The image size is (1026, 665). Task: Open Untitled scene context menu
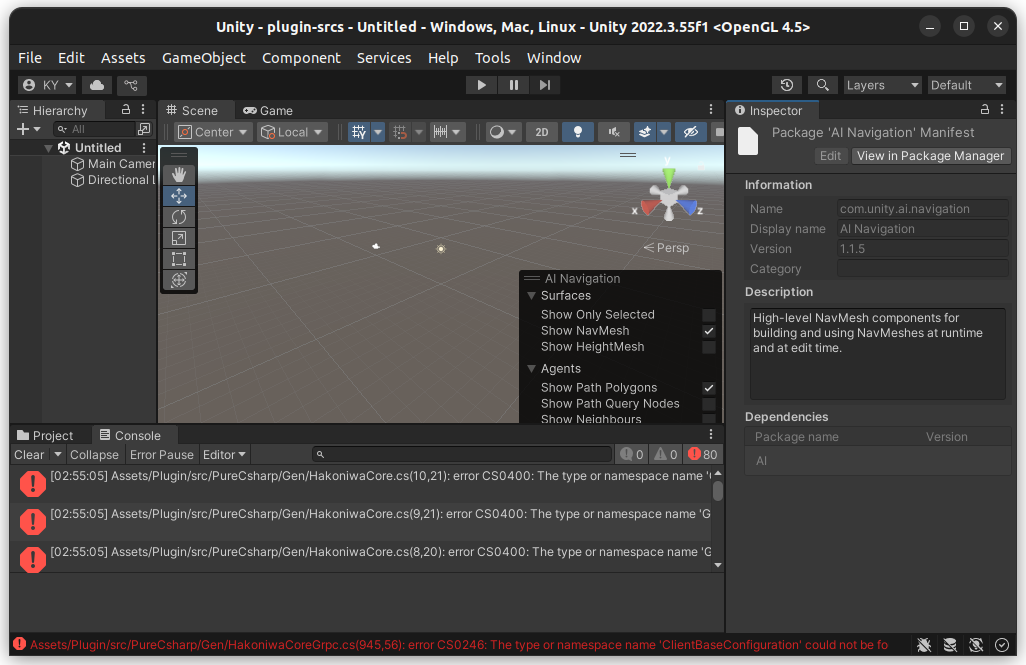point(144,148)
